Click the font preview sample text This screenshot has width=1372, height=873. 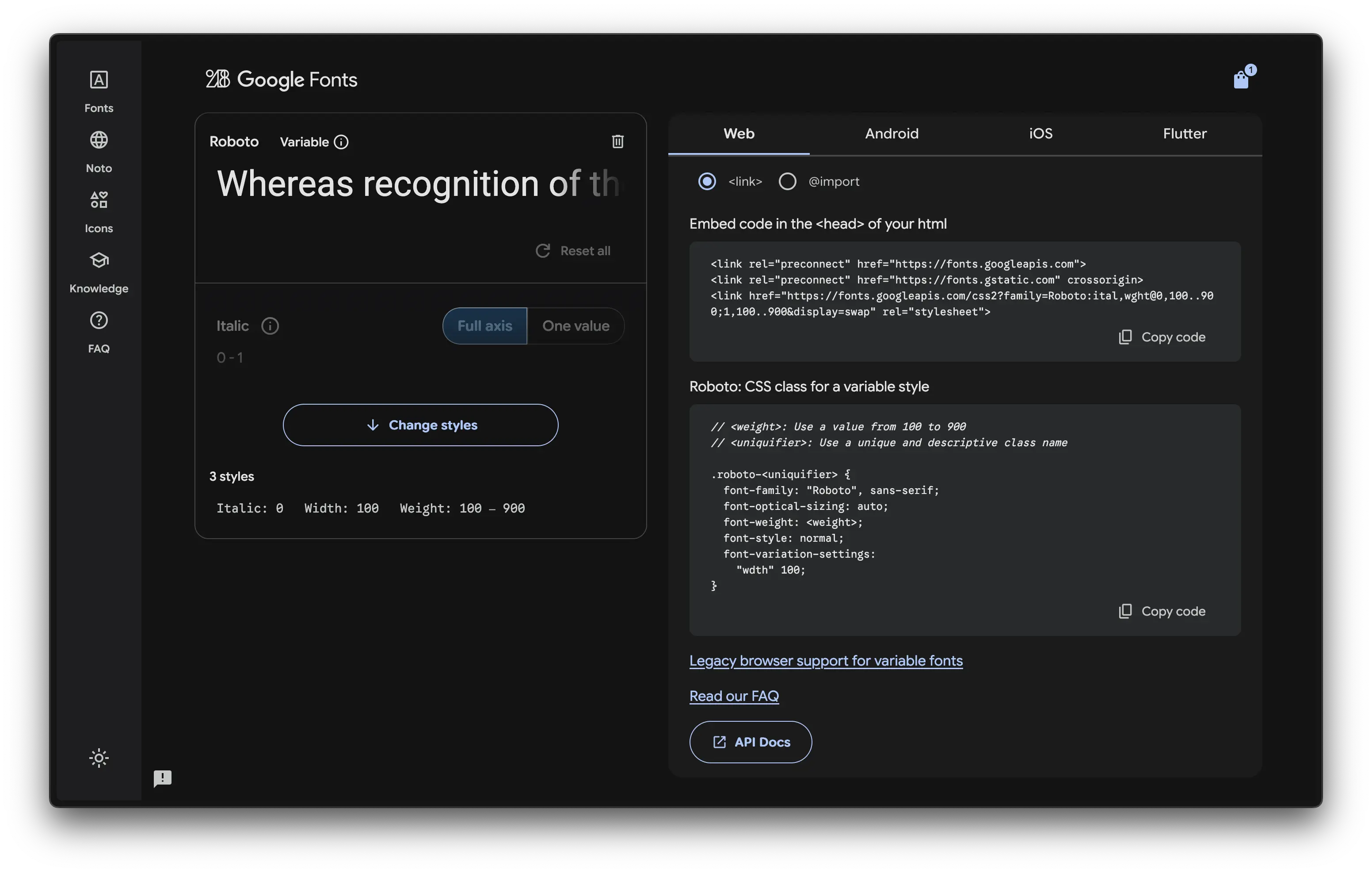pyautogui.click(x=418, y=184)
